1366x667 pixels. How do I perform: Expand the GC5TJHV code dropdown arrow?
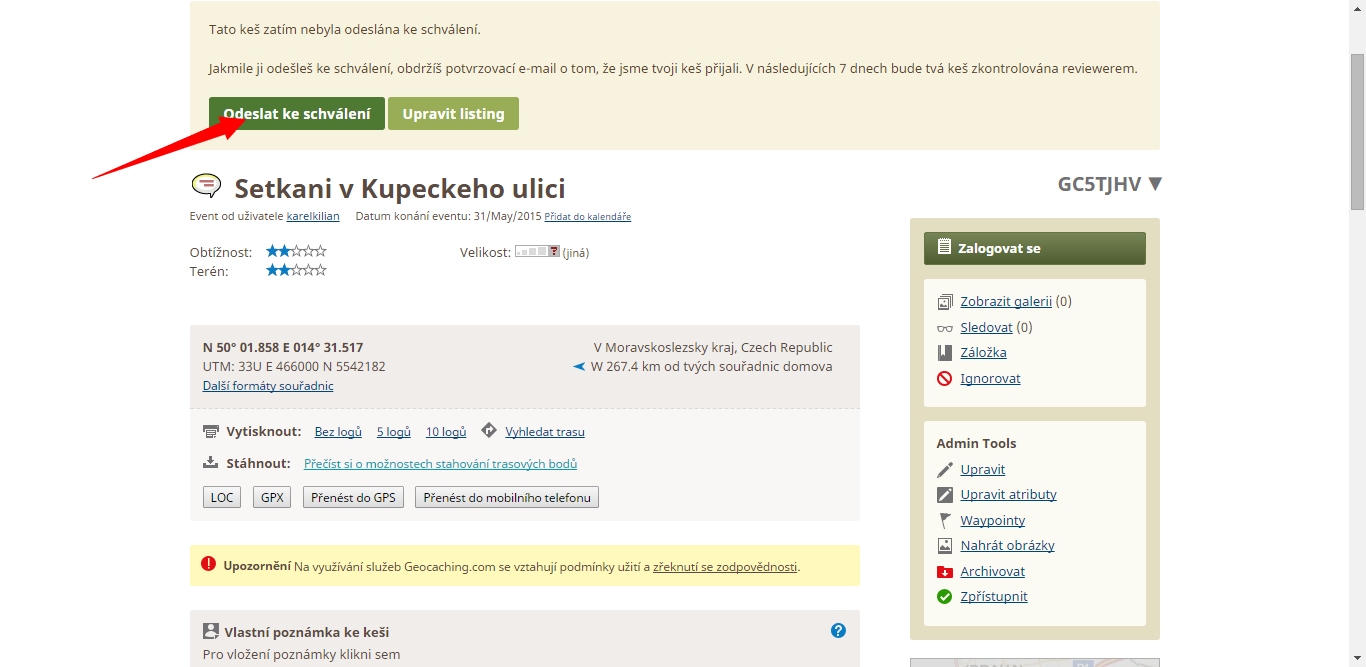pyautogui.click(x=1155, y=184)
